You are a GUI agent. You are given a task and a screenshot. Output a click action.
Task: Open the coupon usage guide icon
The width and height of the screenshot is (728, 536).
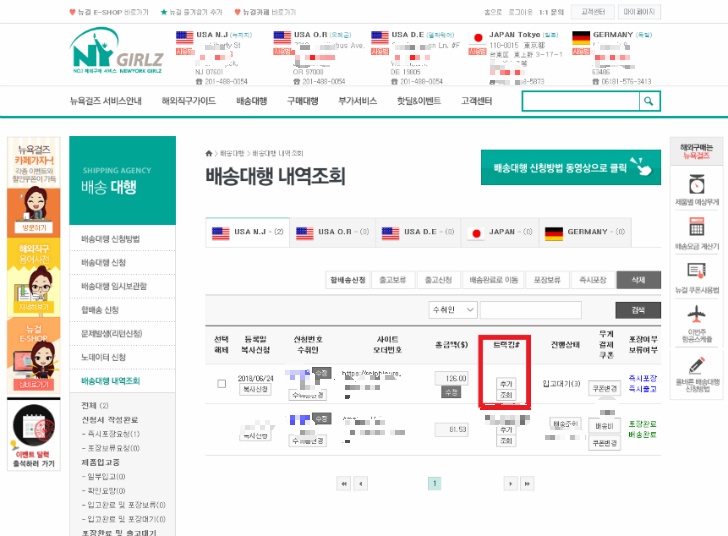pyautogui.click(x=696, y=271)
